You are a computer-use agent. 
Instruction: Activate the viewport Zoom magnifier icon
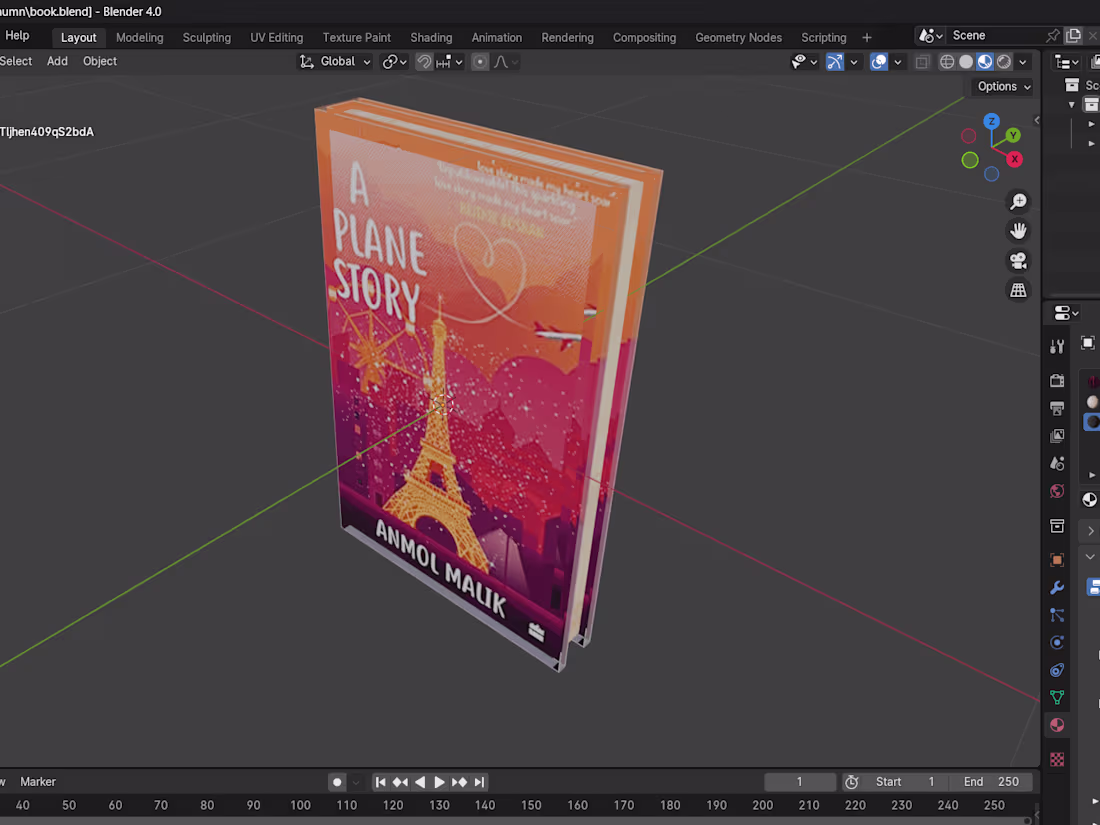[x=1018, y=201]
